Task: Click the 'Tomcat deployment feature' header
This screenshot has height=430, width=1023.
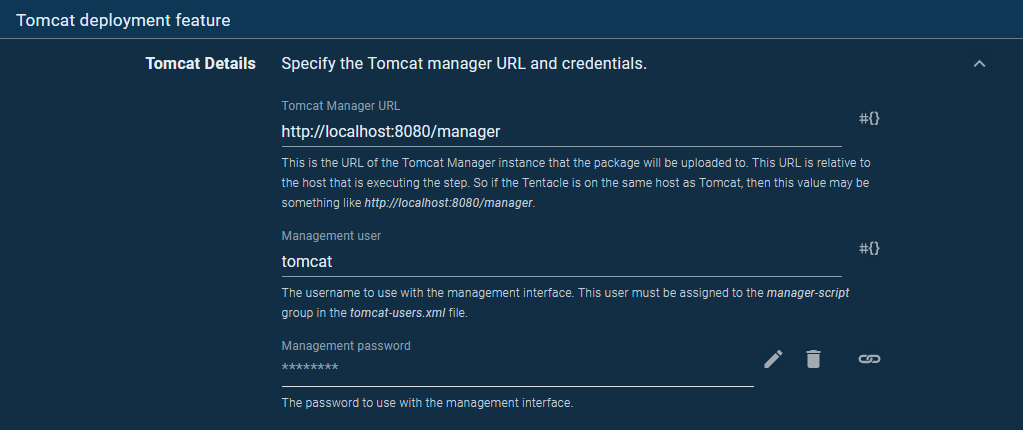Action: 123,19
